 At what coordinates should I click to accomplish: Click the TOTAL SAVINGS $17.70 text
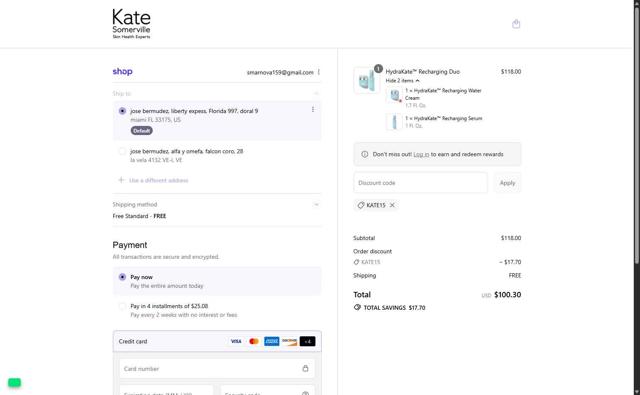click(x=394, y=308)
